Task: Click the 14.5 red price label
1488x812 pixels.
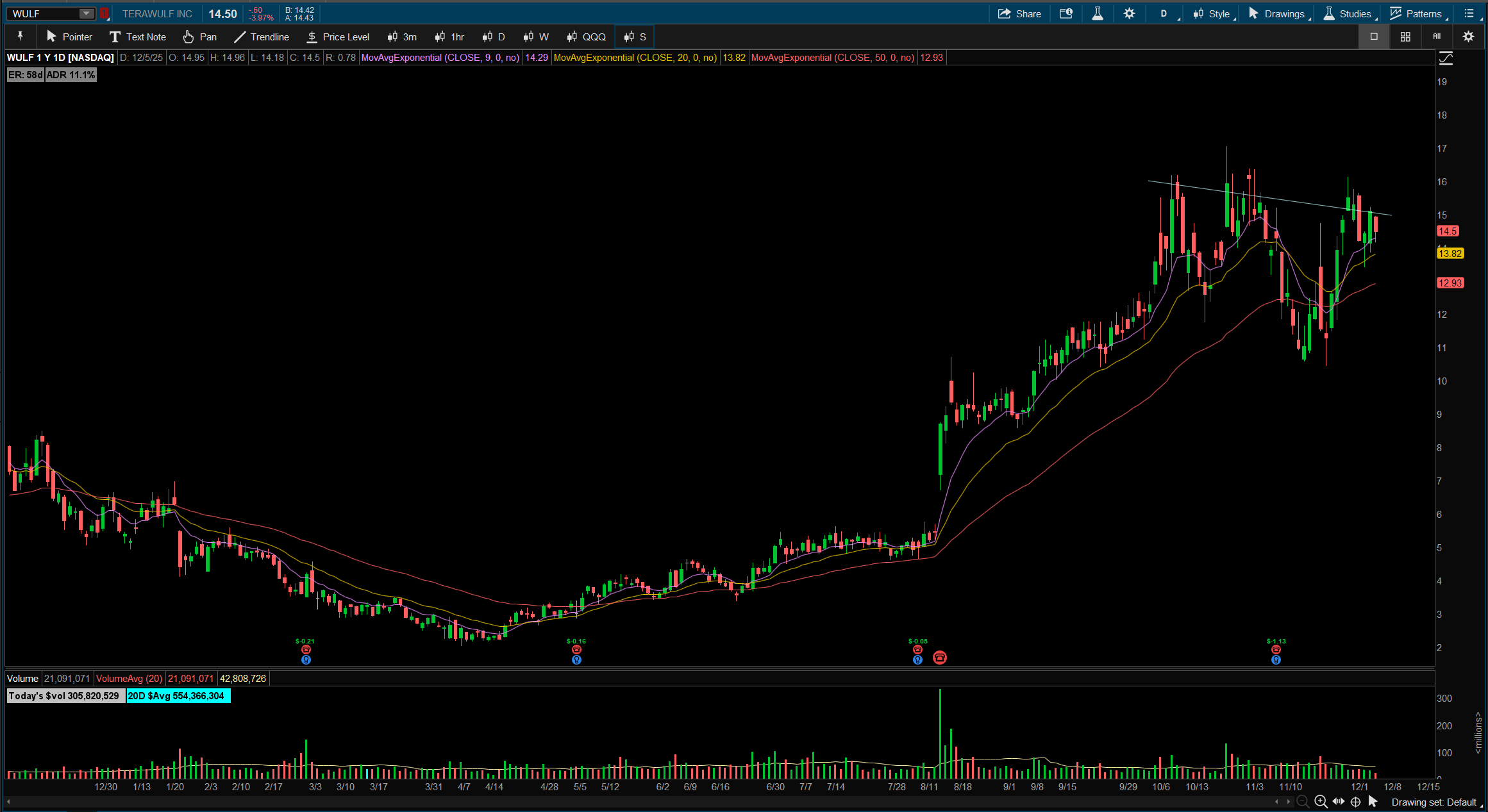Action: pyautogui.click(x=1448, y=231)
